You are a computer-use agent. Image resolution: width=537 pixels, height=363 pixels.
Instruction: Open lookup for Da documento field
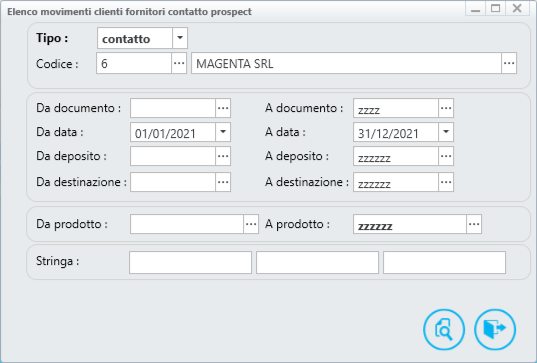click(223, 108)
